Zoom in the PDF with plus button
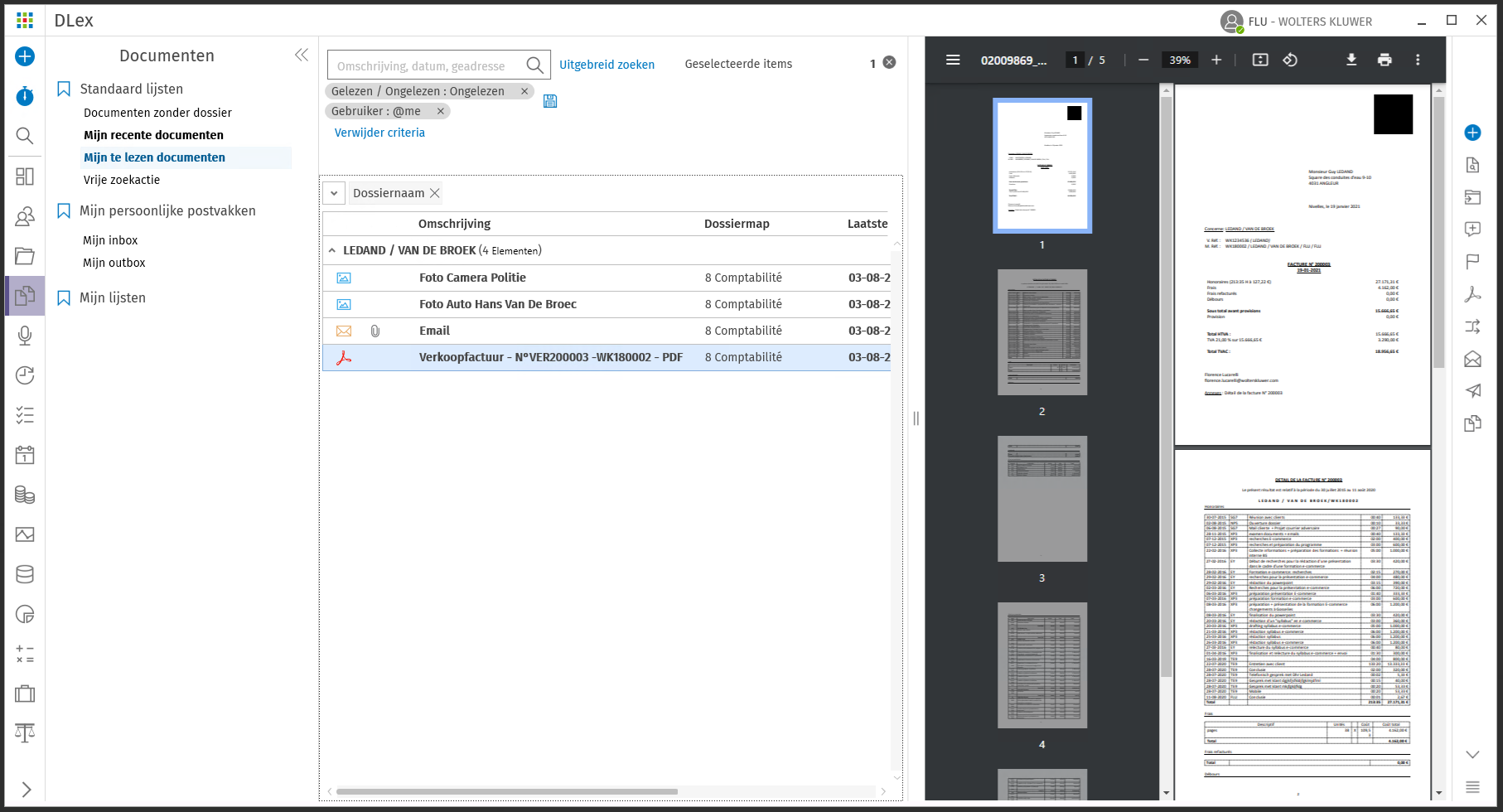The height and width of the screenshot is (812, 1503). [x=1216, y=60]
